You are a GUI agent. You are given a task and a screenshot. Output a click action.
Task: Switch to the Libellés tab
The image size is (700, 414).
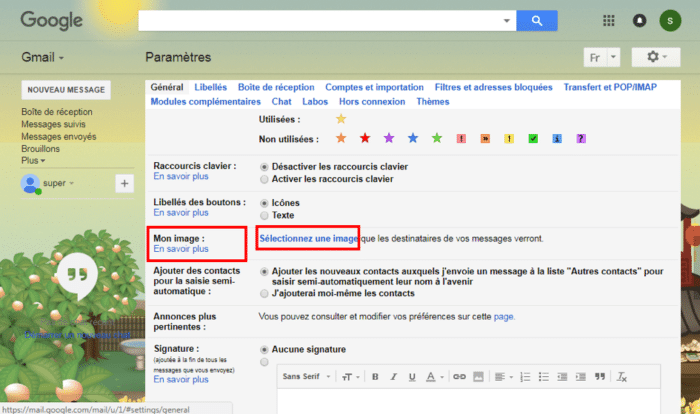(x=210, y=87)
